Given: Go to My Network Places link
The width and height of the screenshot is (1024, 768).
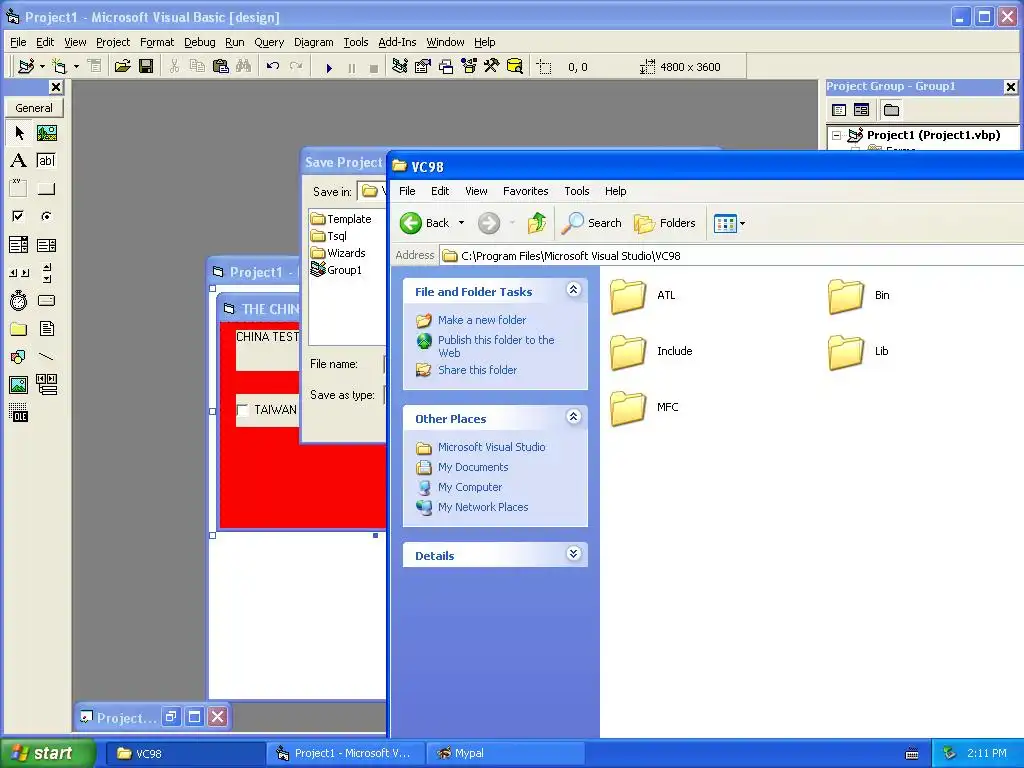Looking at the screenshot, I should [483, 507].
